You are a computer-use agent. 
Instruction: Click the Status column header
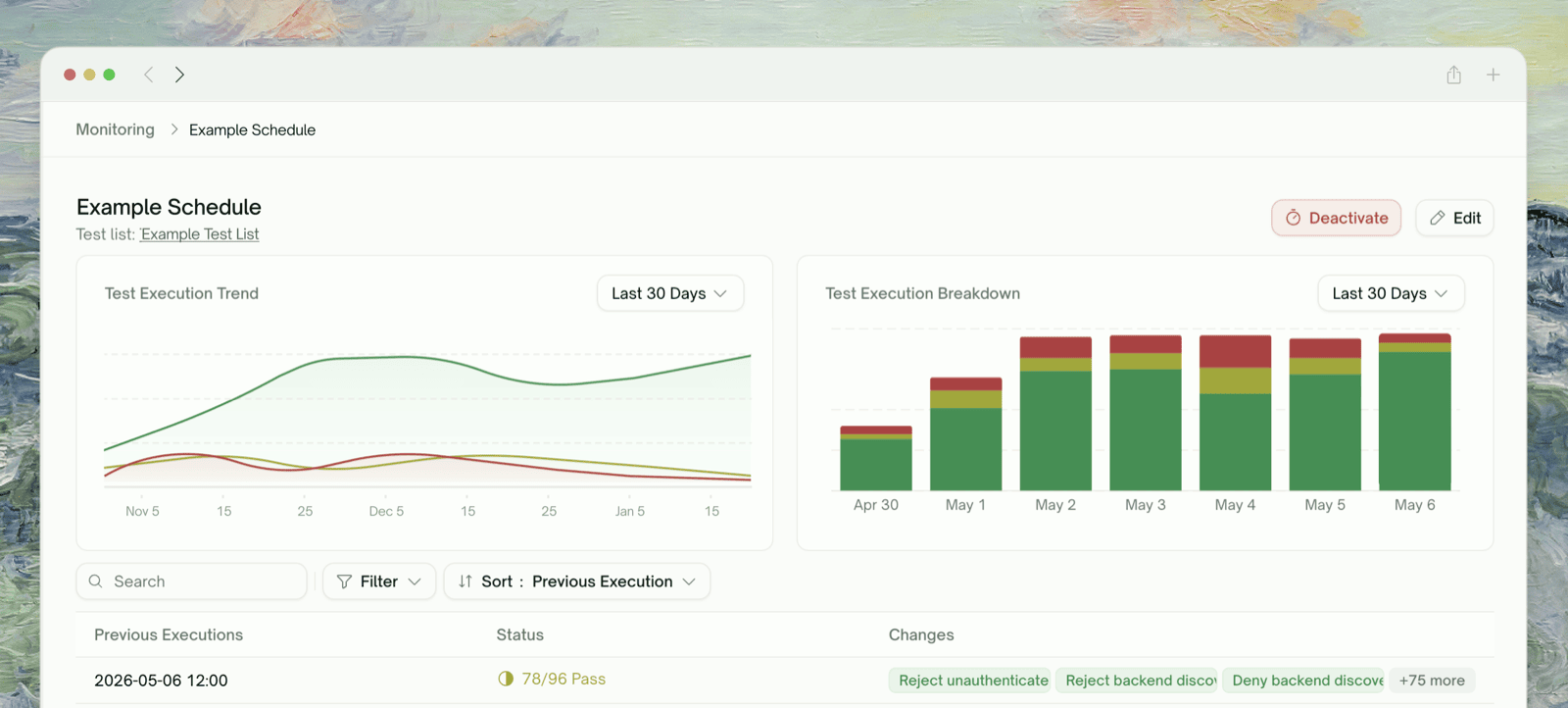coord(520,634)
